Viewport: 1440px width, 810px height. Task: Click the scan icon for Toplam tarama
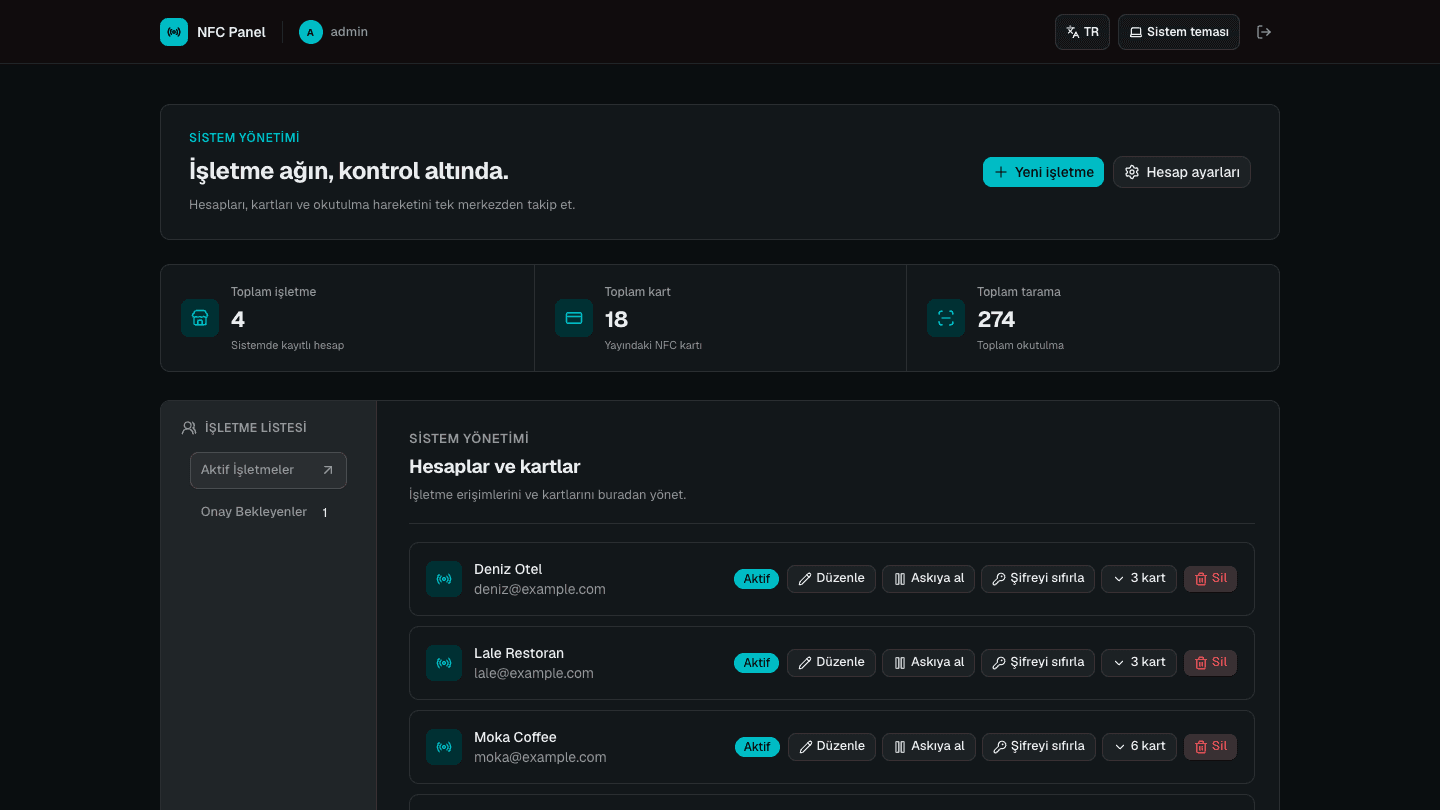click(x=946, y=318)
